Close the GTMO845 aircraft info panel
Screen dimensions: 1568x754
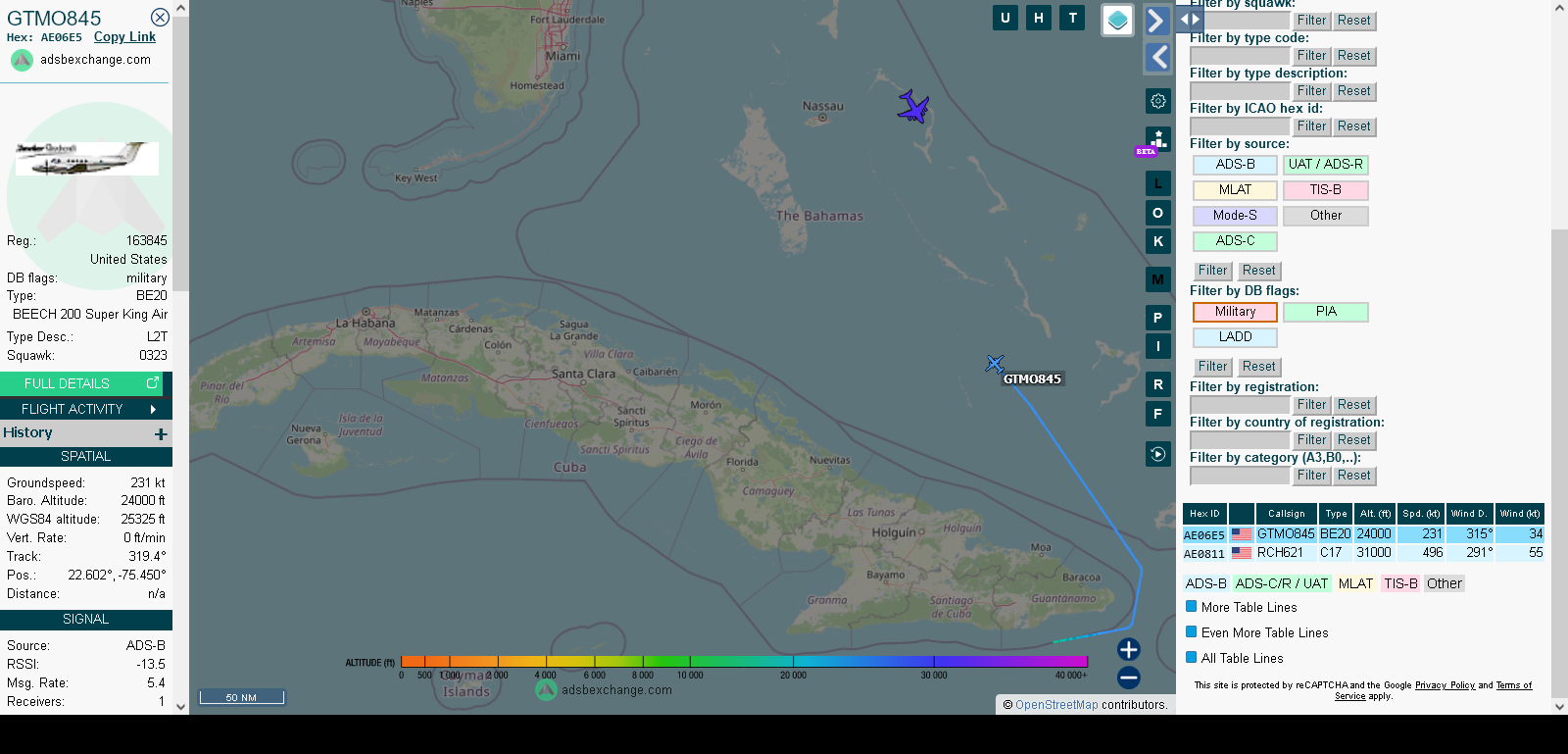(160, 18)
